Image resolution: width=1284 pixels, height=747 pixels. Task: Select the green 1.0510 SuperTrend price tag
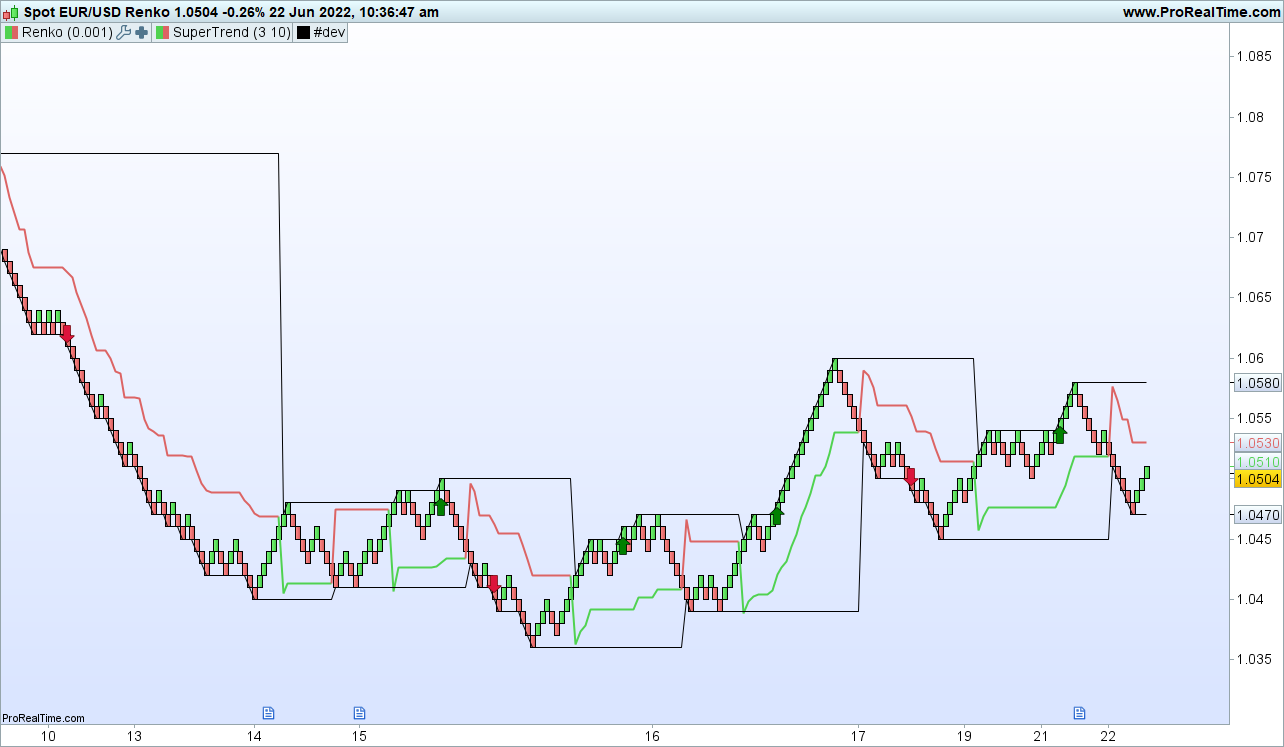[1258, 462]
